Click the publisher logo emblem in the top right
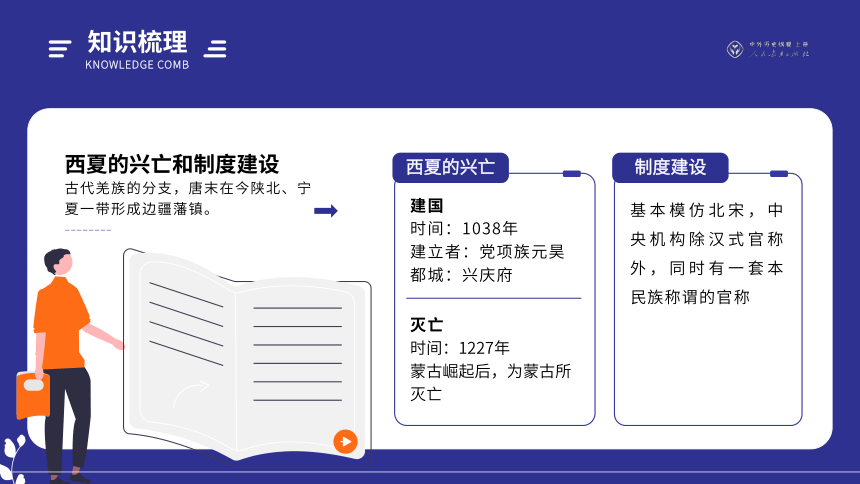The height and width of the screenshot is (484, 860). (x=735, y=49)
